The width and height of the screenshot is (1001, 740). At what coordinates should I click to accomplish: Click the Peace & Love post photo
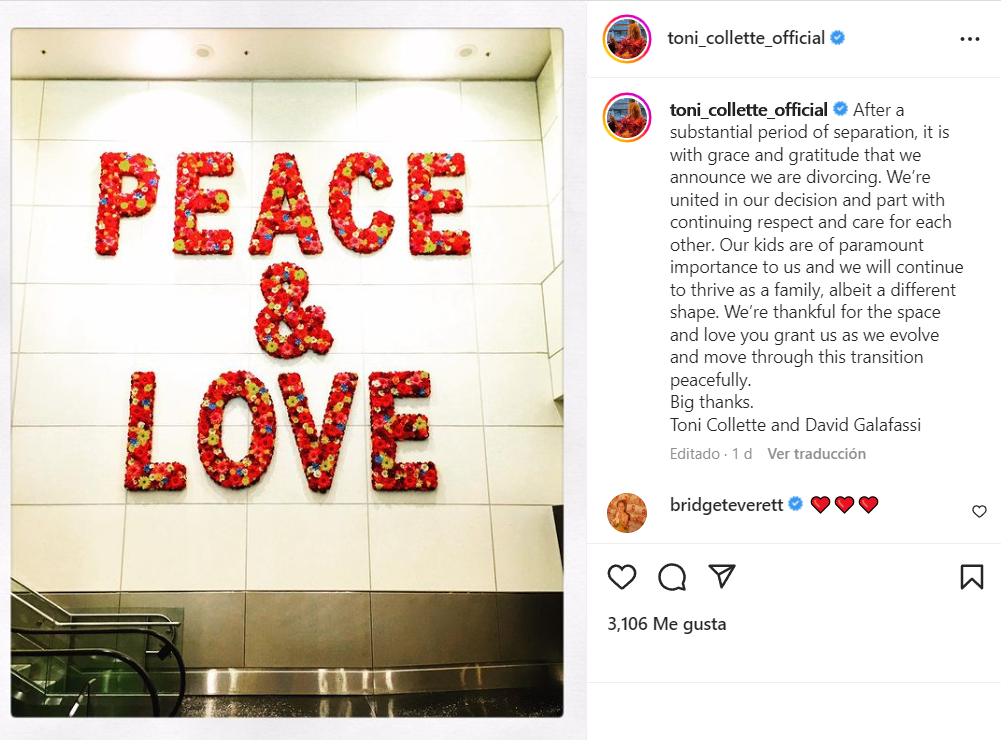[x=287, y=372]
